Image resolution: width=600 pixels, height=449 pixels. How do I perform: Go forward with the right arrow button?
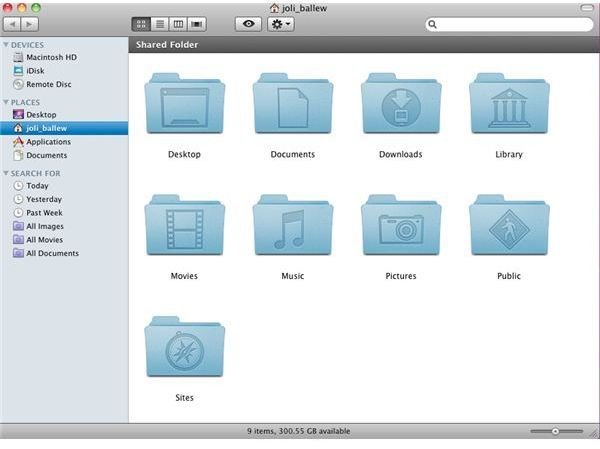[29, 24]
